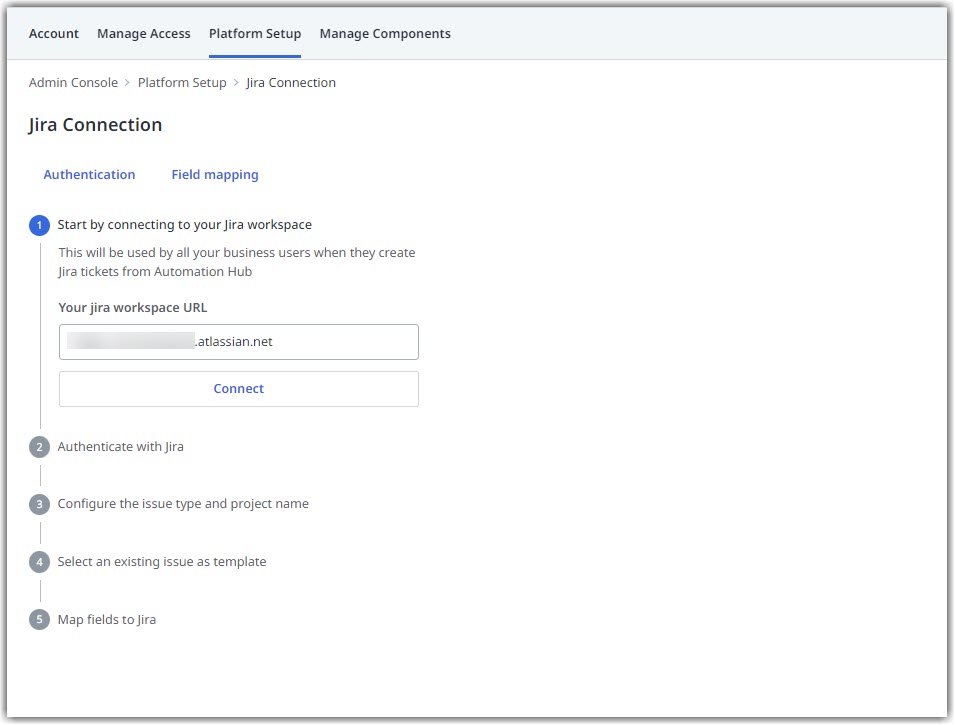Open Manage Components tab
This screenshot has width=955, height=725.
tap(385, 34)
